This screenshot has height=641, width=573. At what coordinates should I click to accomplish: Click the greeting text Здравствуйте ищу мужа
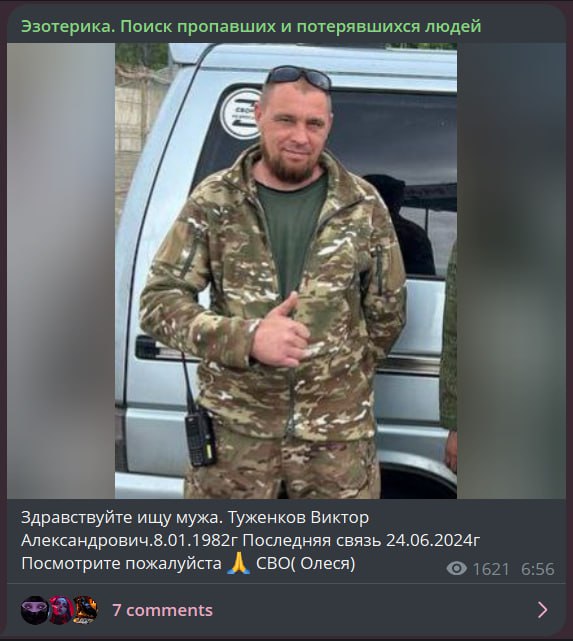tap(122, 518)
